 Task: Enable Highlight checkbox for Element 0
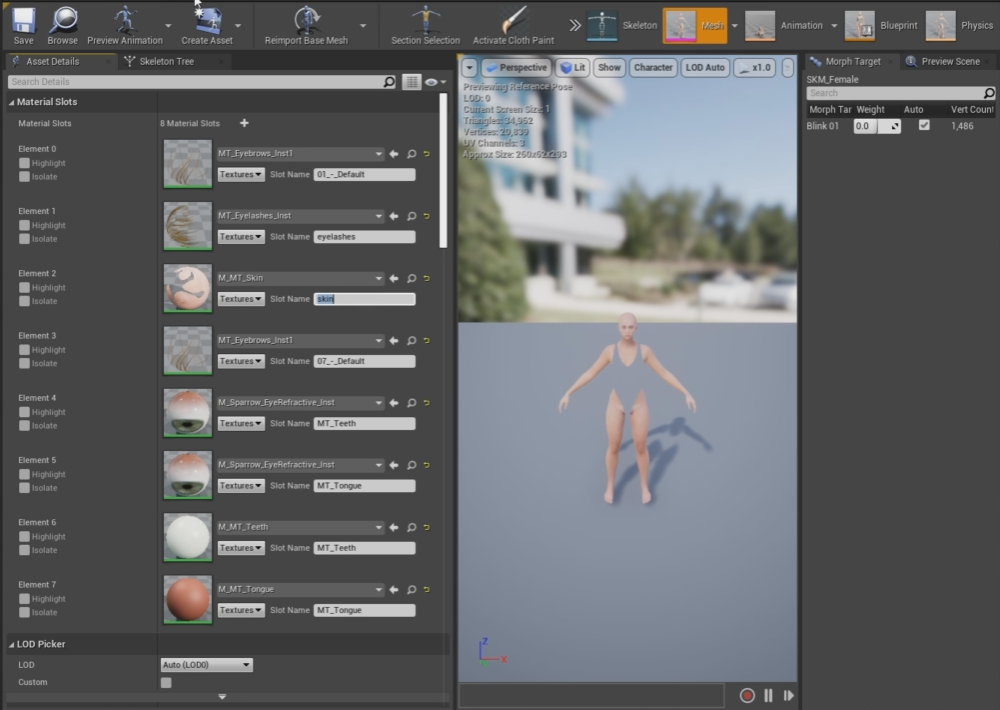pos(24,163)
